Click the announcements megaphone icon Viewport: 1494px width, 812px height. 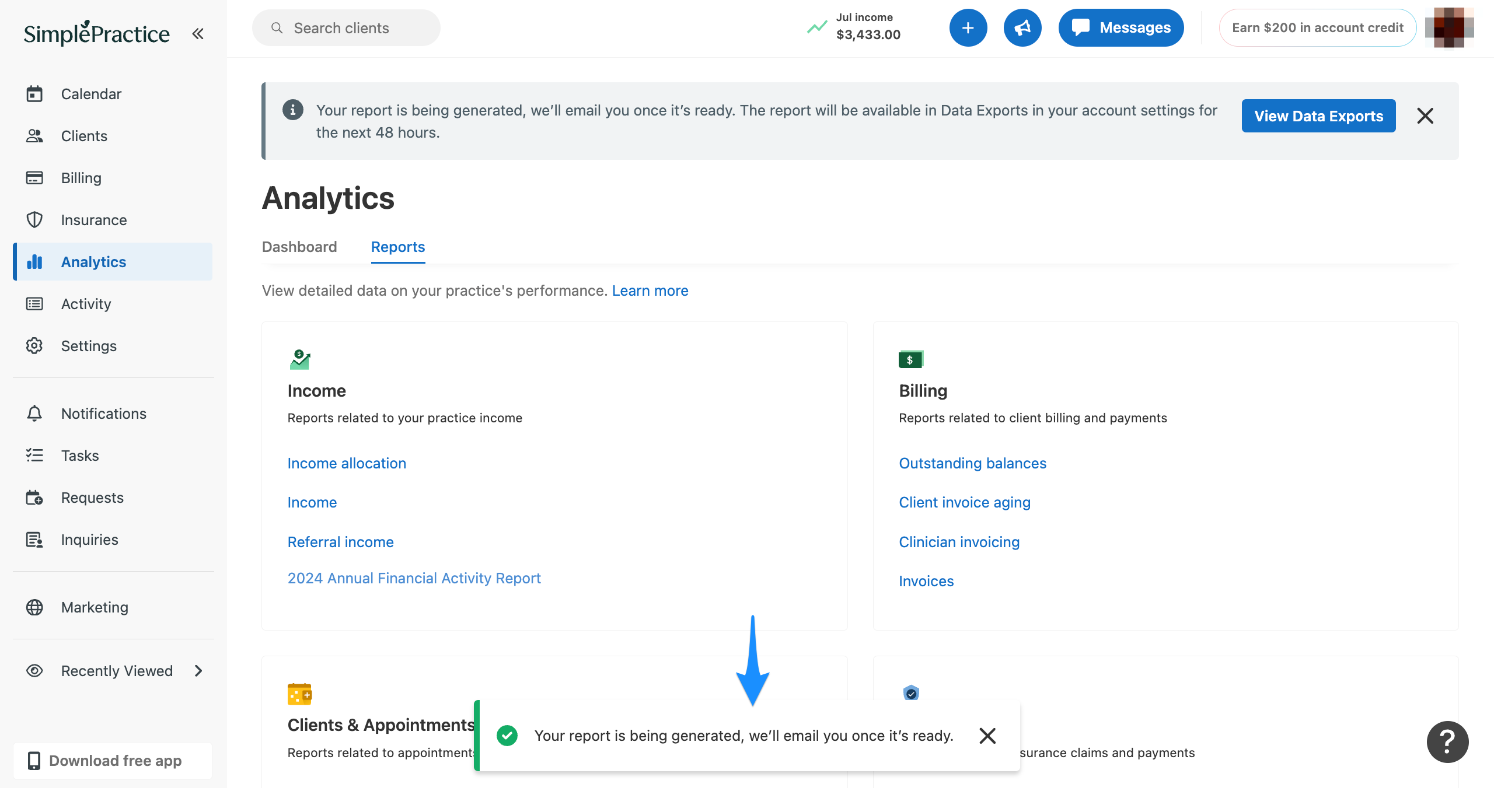tap(1022, 27)
